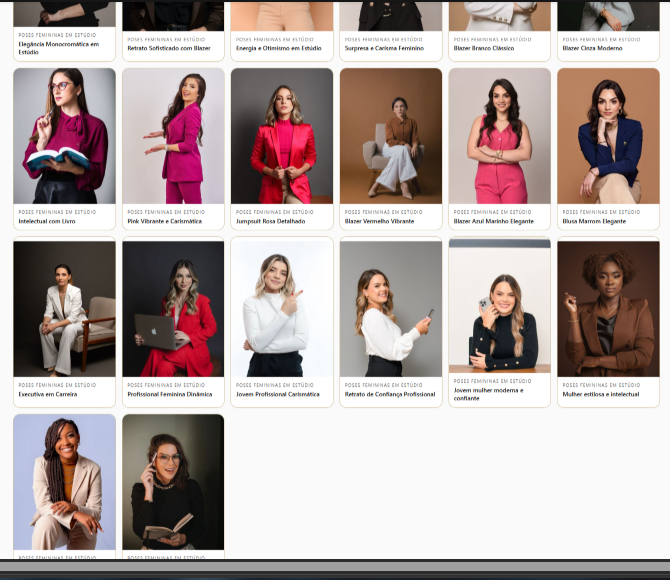Click category label on 'Executiva em Carreira' card
The height and width of the screenshot is (580, 670).
pos(57,385)
